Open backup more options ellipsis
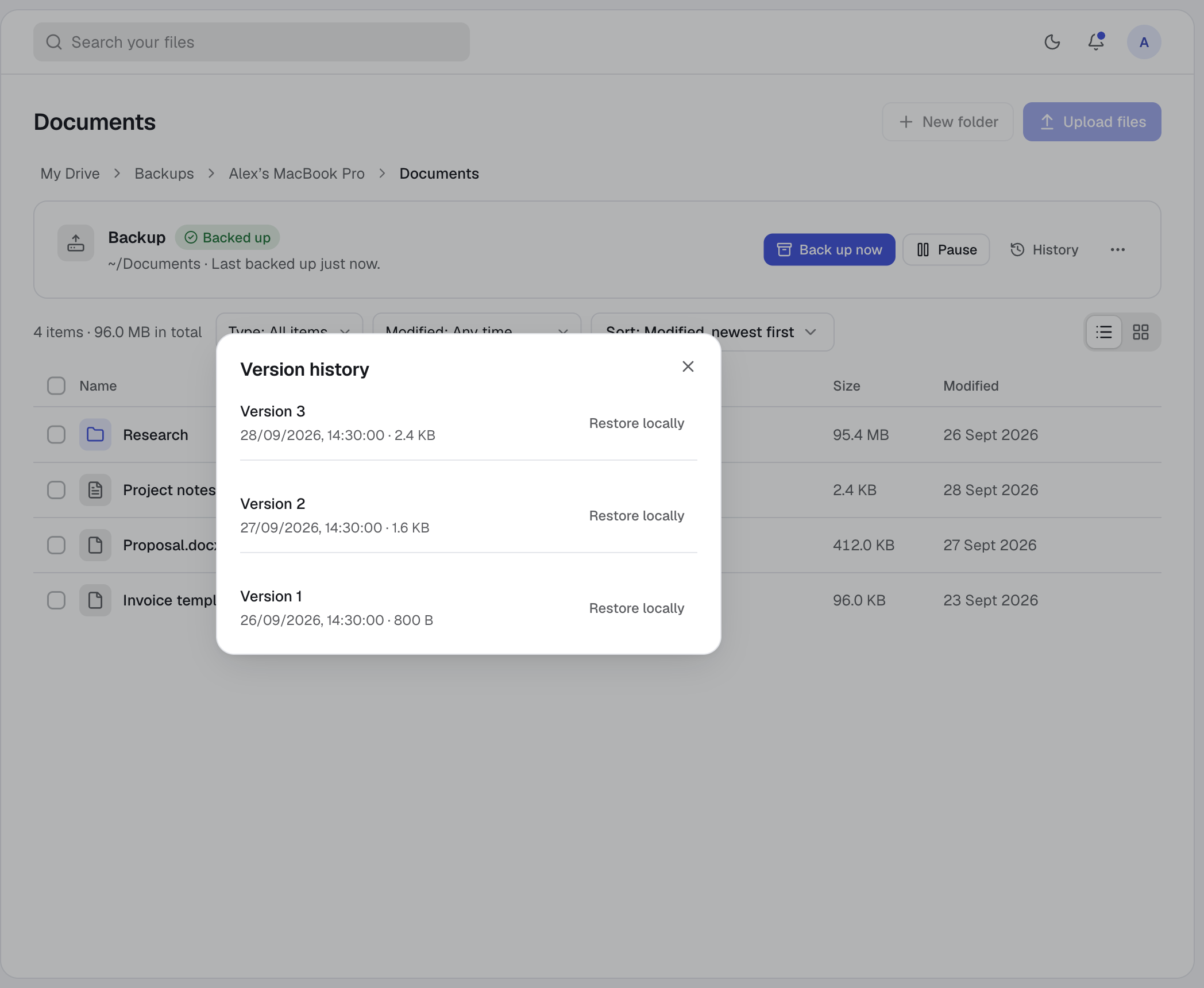This screenshot has width=1204, height=988. 1117,249
